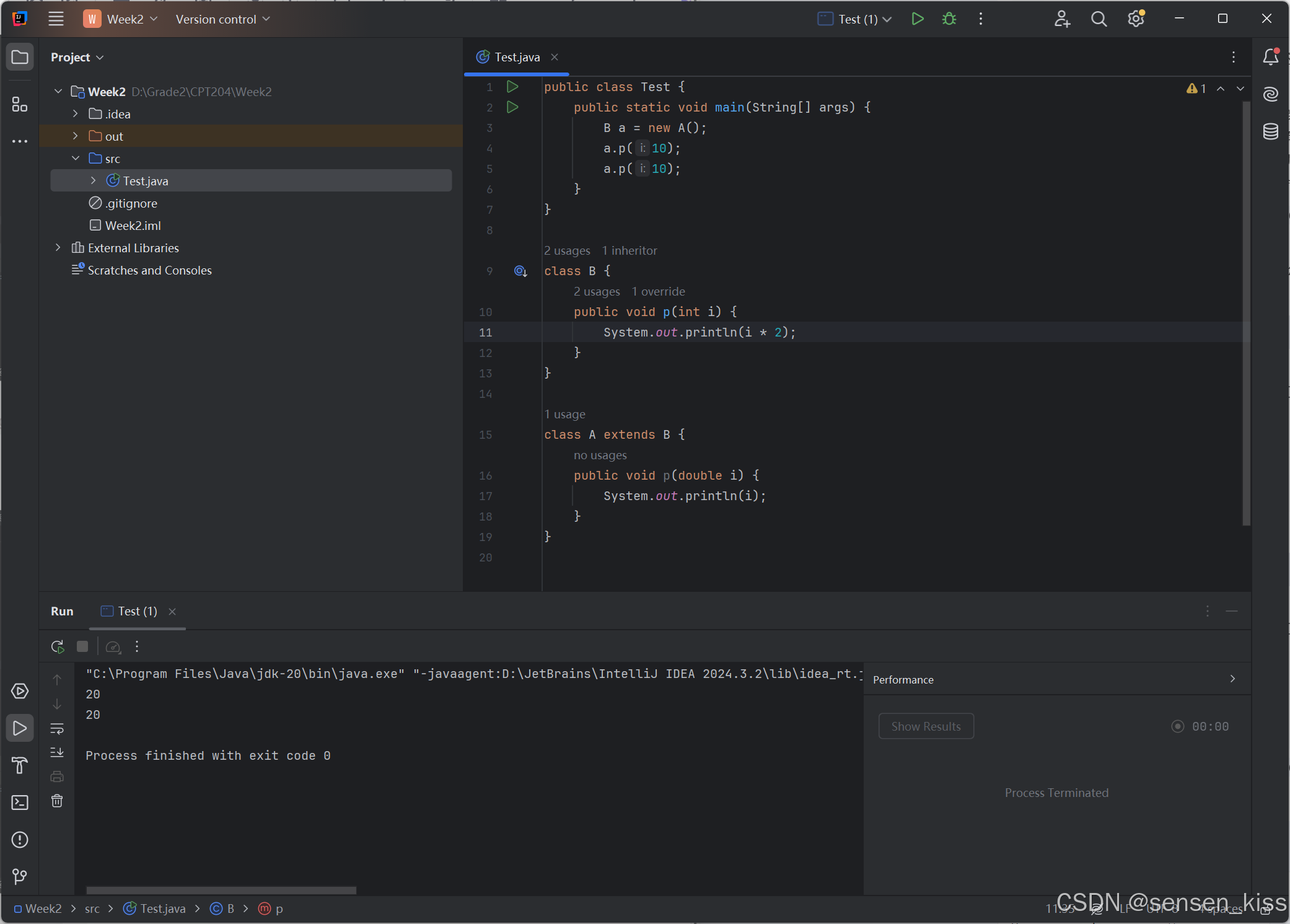Collapse the Week2 root folder

click(x=58, y=91)
